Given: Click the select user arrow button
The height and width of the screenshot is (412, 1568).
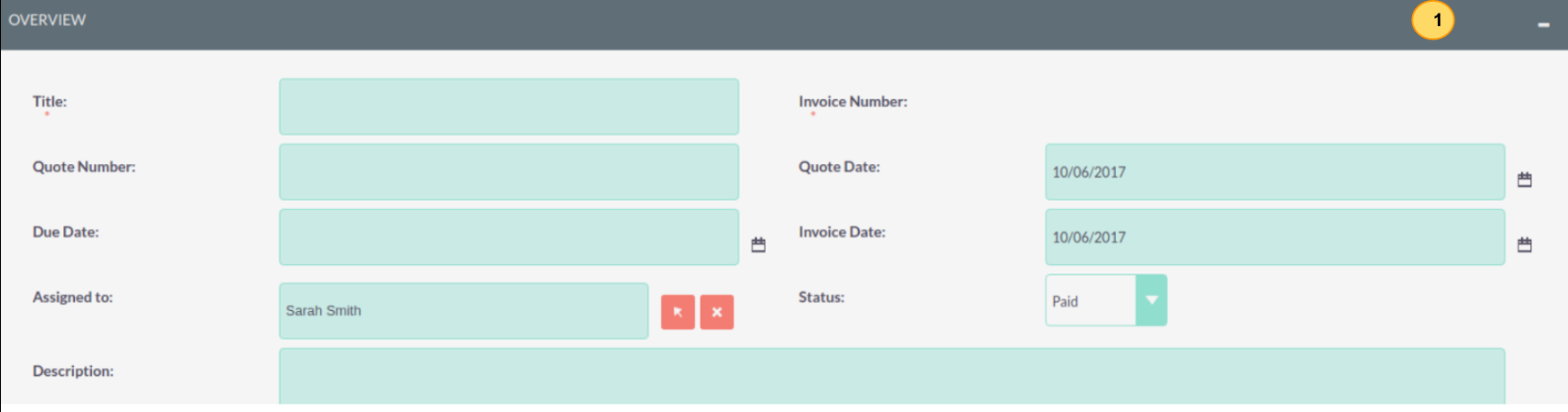Looking at the screenshot, I should [x=678, y=312].
